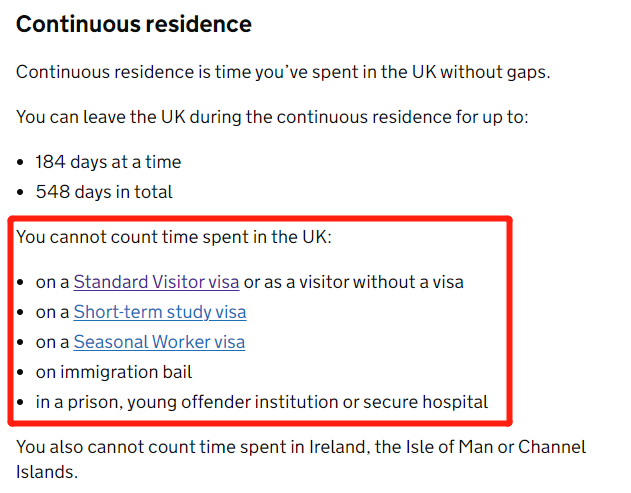This screenshot has width=631, height=493.
Task: Click the bullet dot before Seasonal Worker visa
Action: 21,342
